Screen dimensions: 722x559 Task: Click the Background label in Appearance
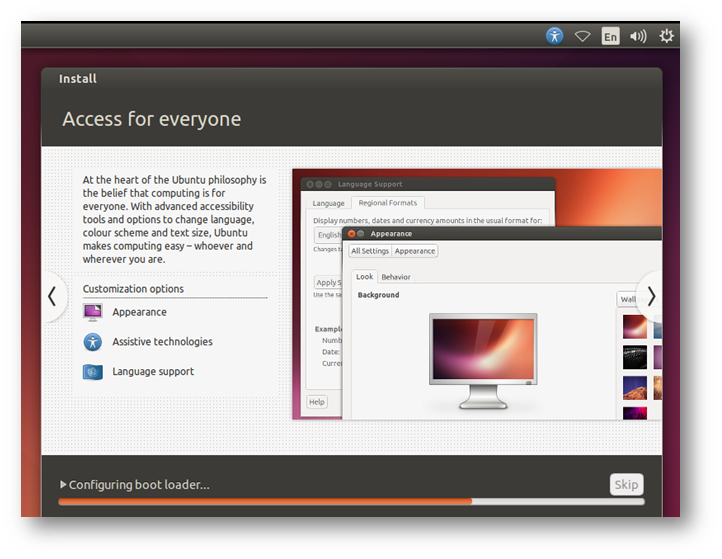click(378, 295)
